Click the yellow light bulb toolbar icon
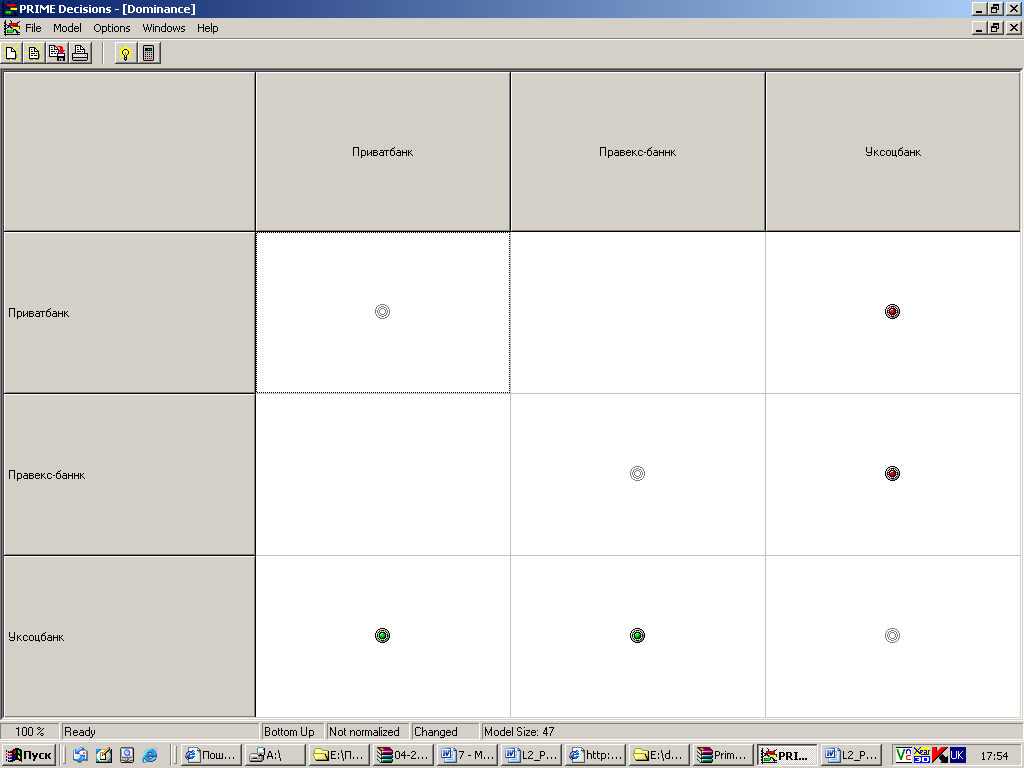The width and height of the screenshot is (1024, 768). click(125, 53)
